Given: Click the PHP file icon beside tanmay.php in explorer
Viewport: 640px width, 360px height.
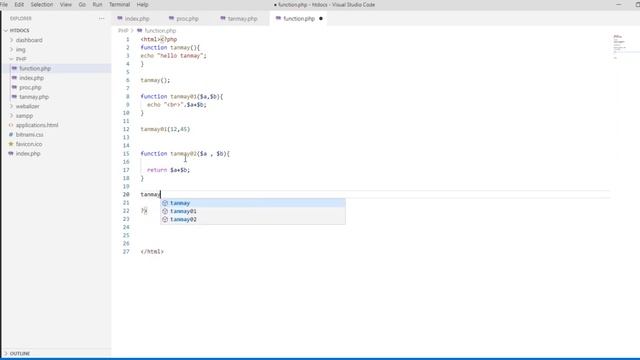Looking at the screenshot, I should [x=14, y=97].
